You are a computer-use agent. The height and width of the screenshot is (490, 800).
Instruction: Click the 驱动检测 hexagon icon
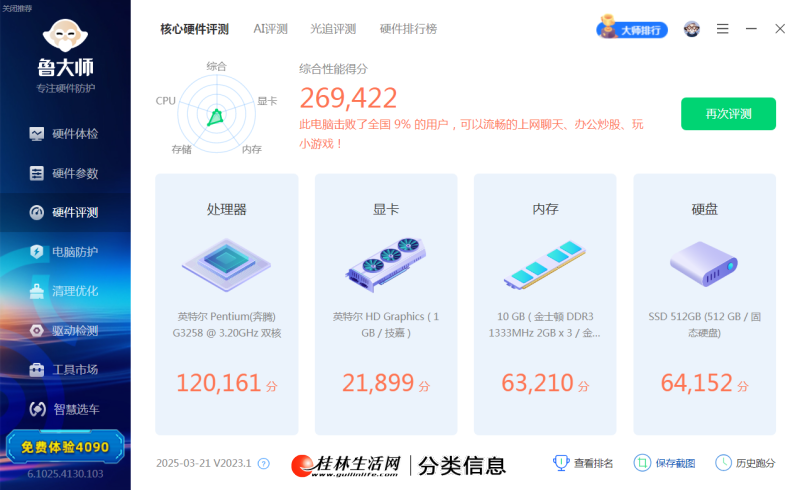coord(37,330)
